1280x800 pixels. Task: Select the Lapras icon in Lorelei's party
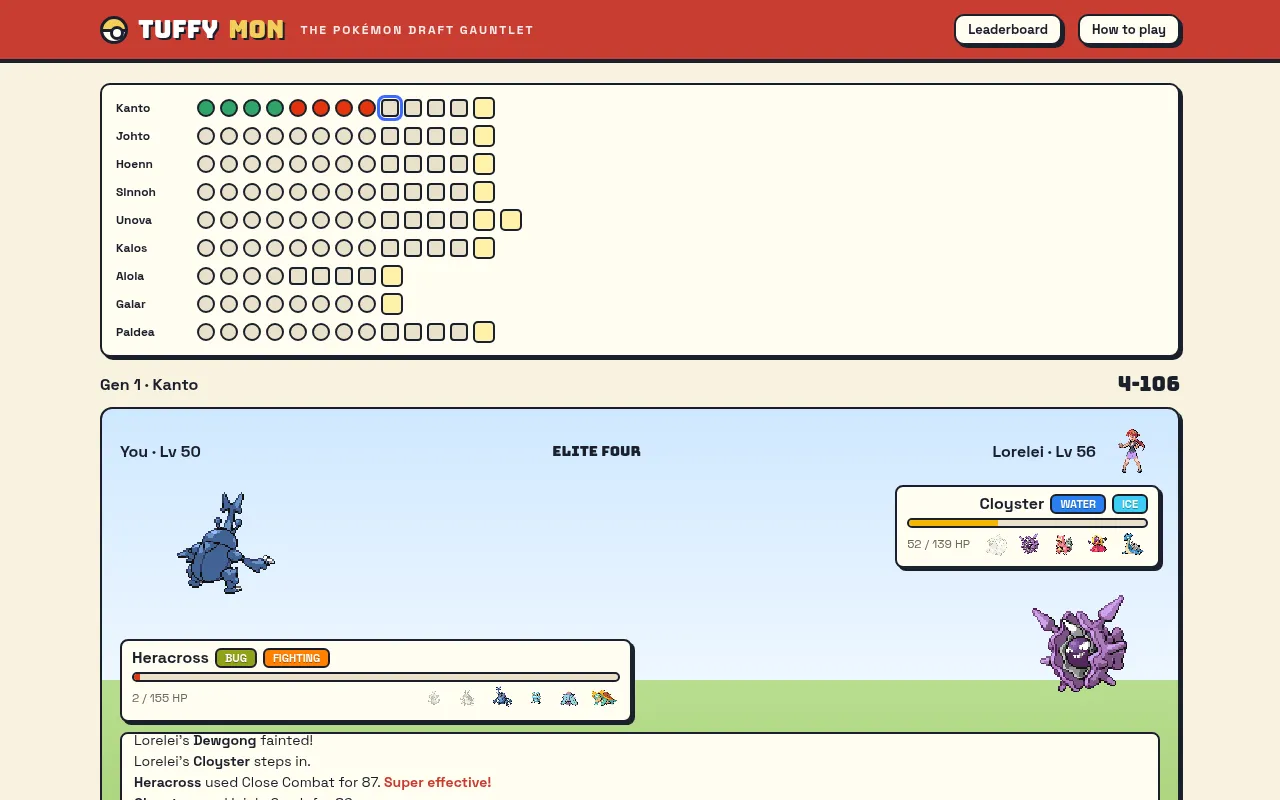point(1132,544)
